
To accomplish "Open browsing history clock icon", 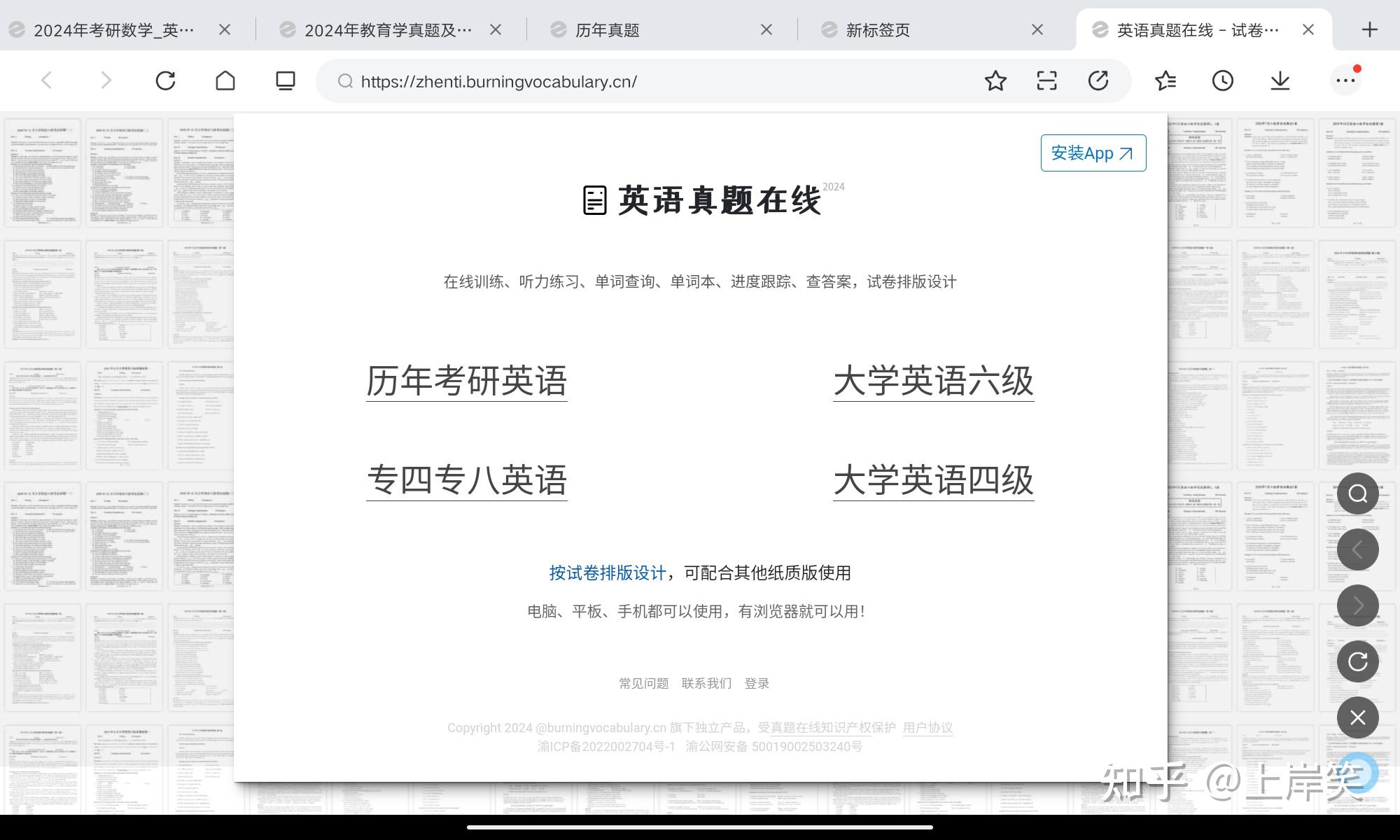I will pyautogui.click(x=1222, y=81).
